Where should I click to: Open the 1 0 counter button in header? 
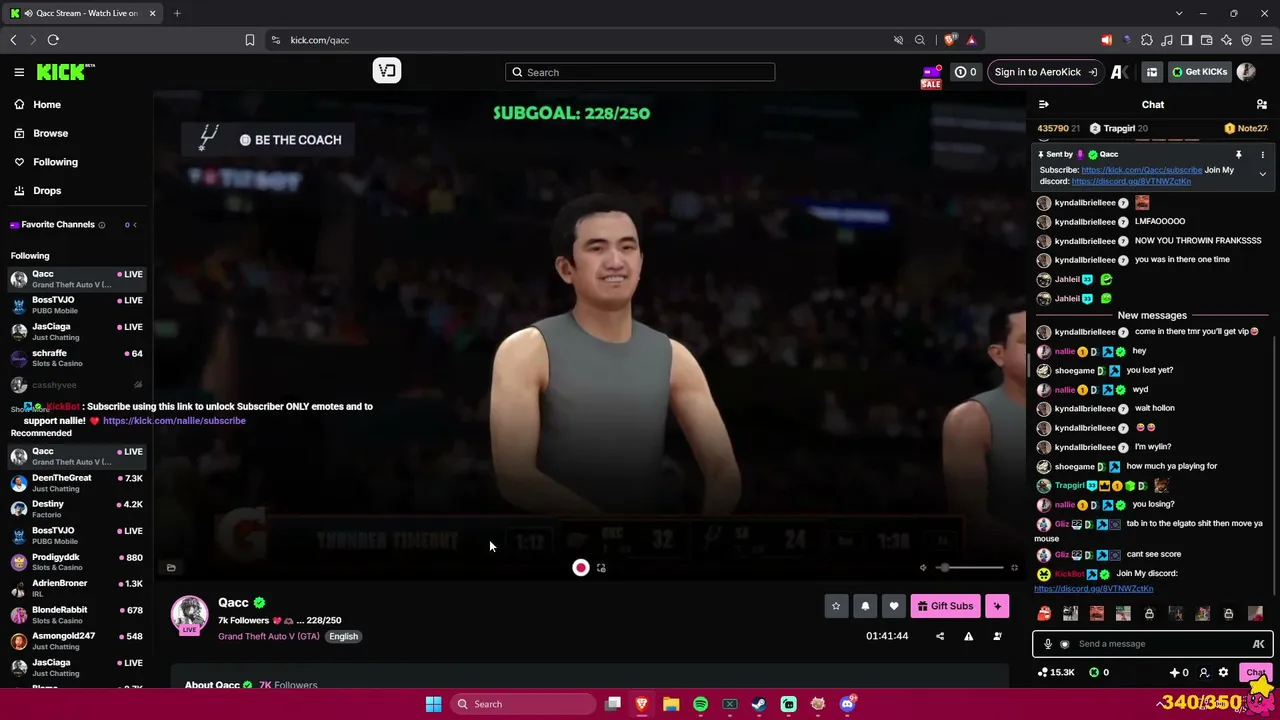(965, 72)
